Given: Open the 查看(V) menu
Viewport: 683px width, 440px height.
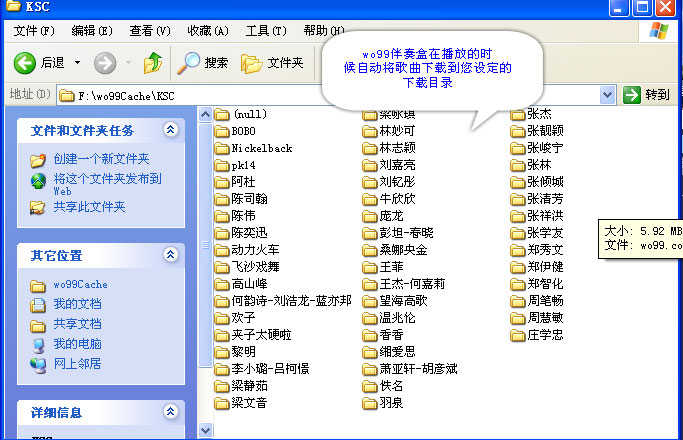Looking at the screenshot, I should pyautogui.click(x=150, y=31).
